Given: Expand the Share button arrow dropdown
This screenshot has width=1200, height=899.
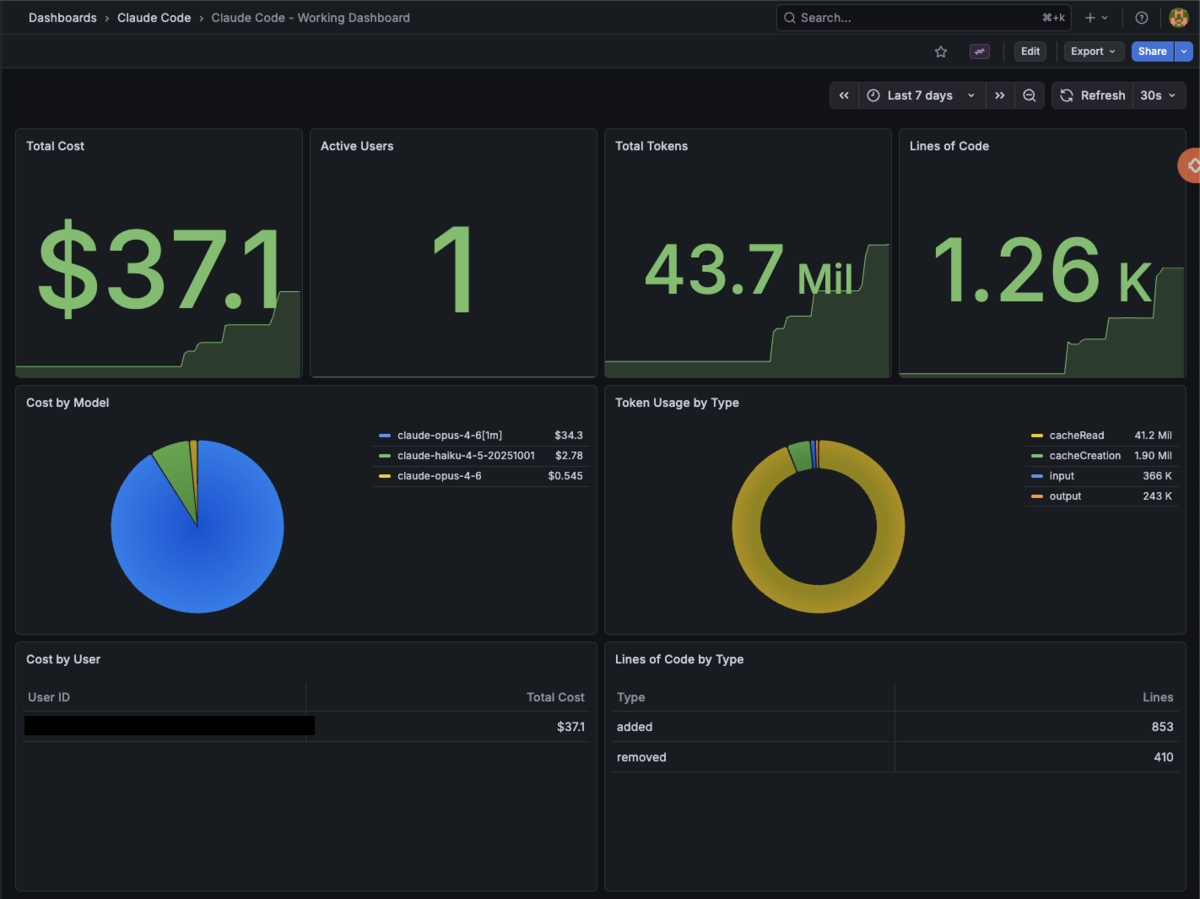Looking at the screenshot, I should coord(1184,51).
